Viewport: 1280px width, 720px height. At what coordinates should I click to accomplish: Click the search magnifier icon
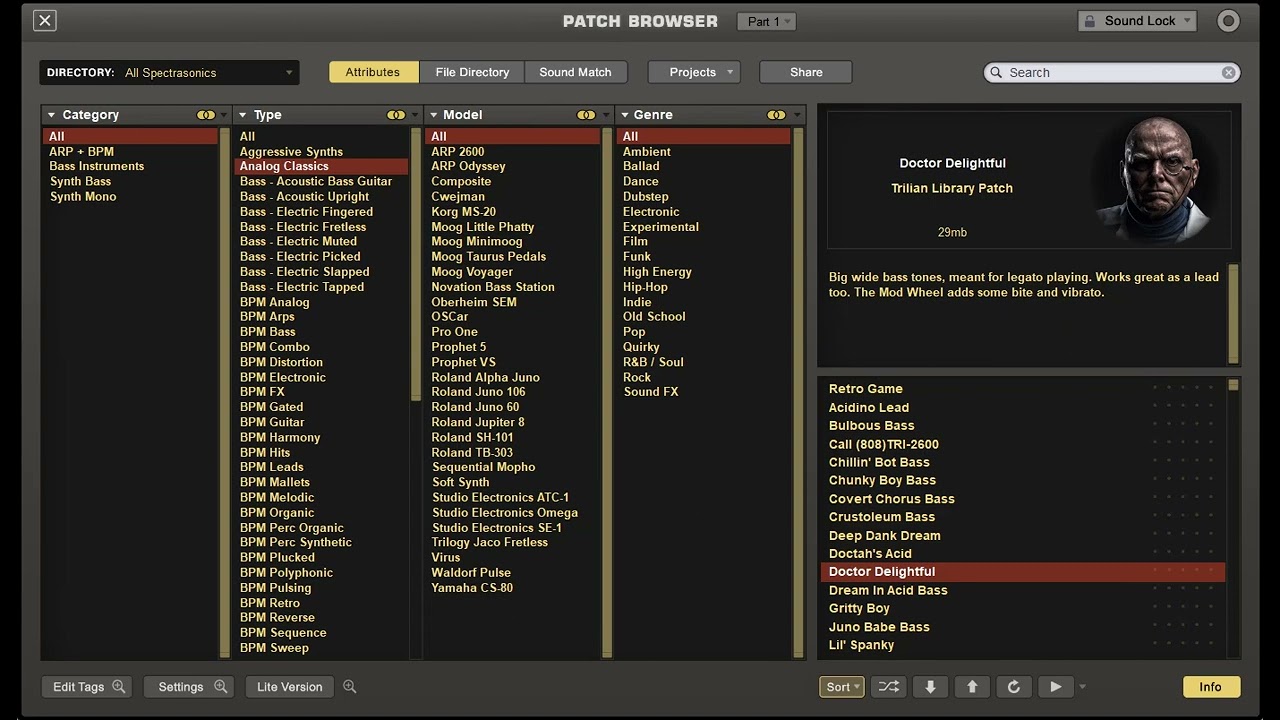click(x=996, y=72)
